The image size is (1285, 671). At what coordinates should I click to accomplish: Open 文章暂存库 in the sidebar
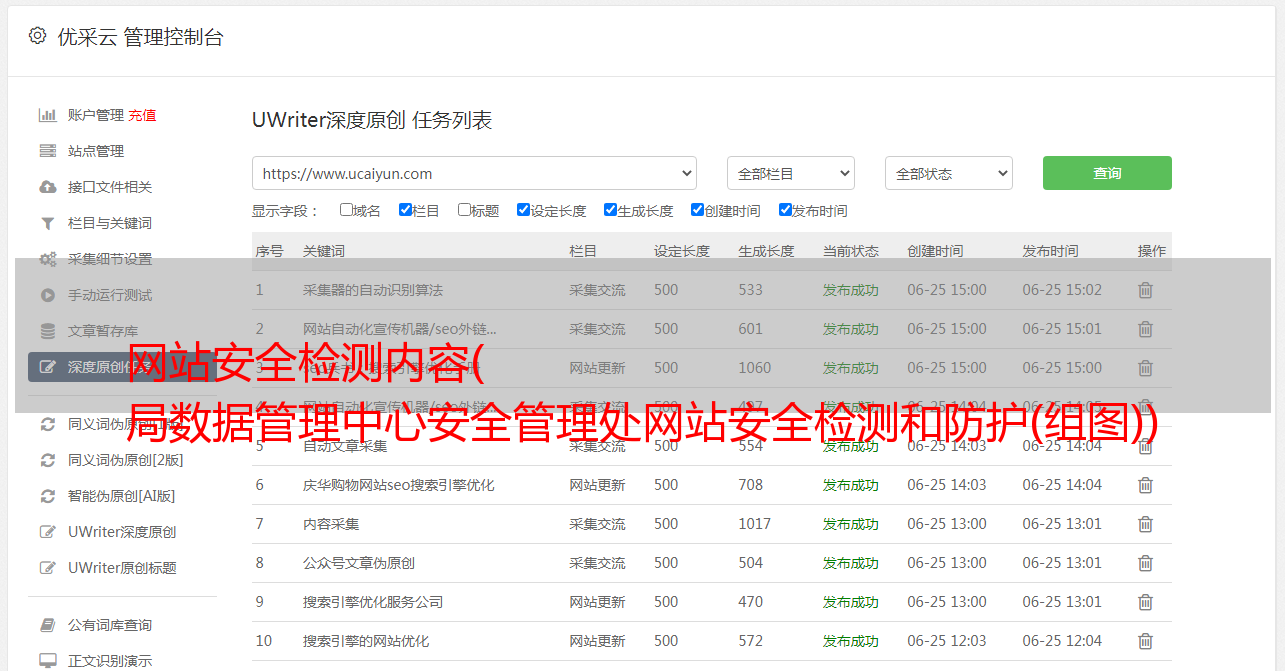click(103, 331)
